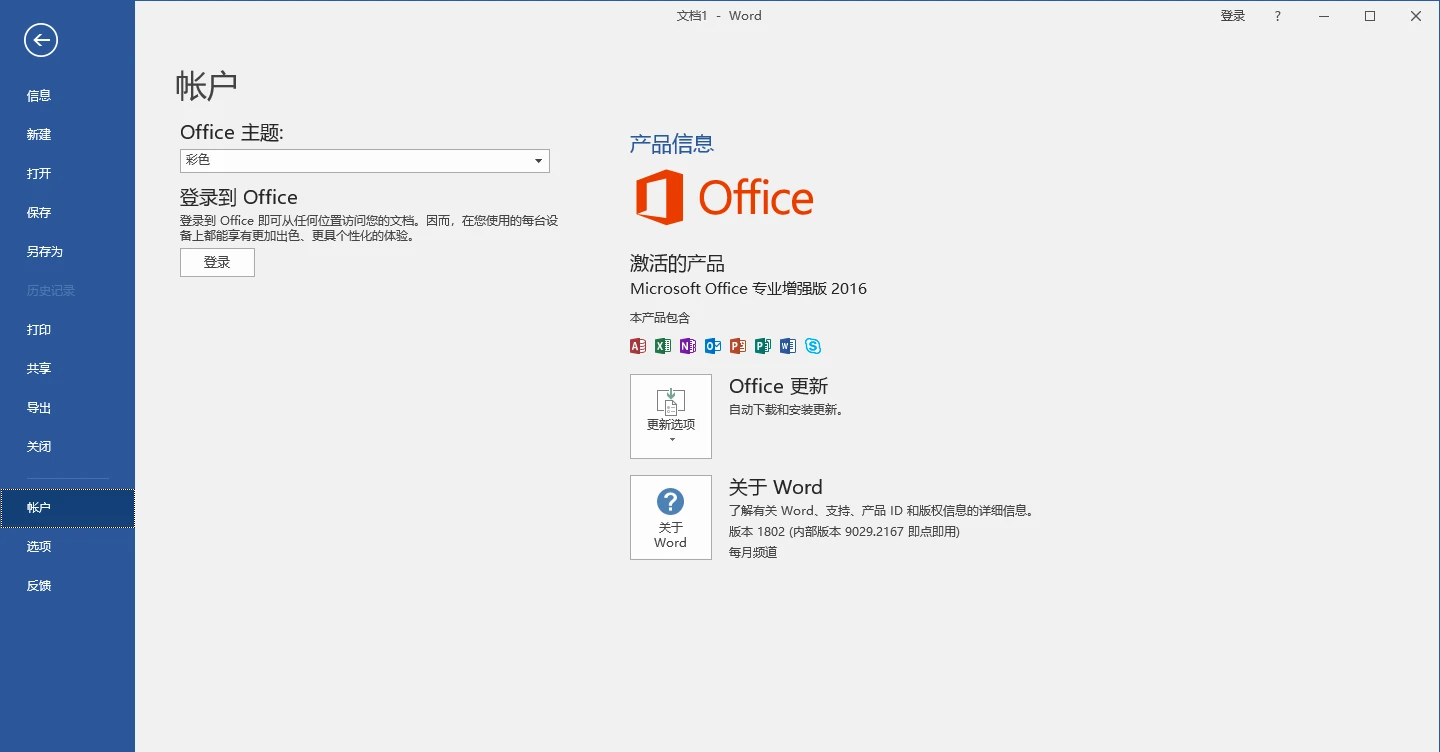Choose 打开 from the sidebar
This screenshot has width=1440, height=752.
pos(67,174)
